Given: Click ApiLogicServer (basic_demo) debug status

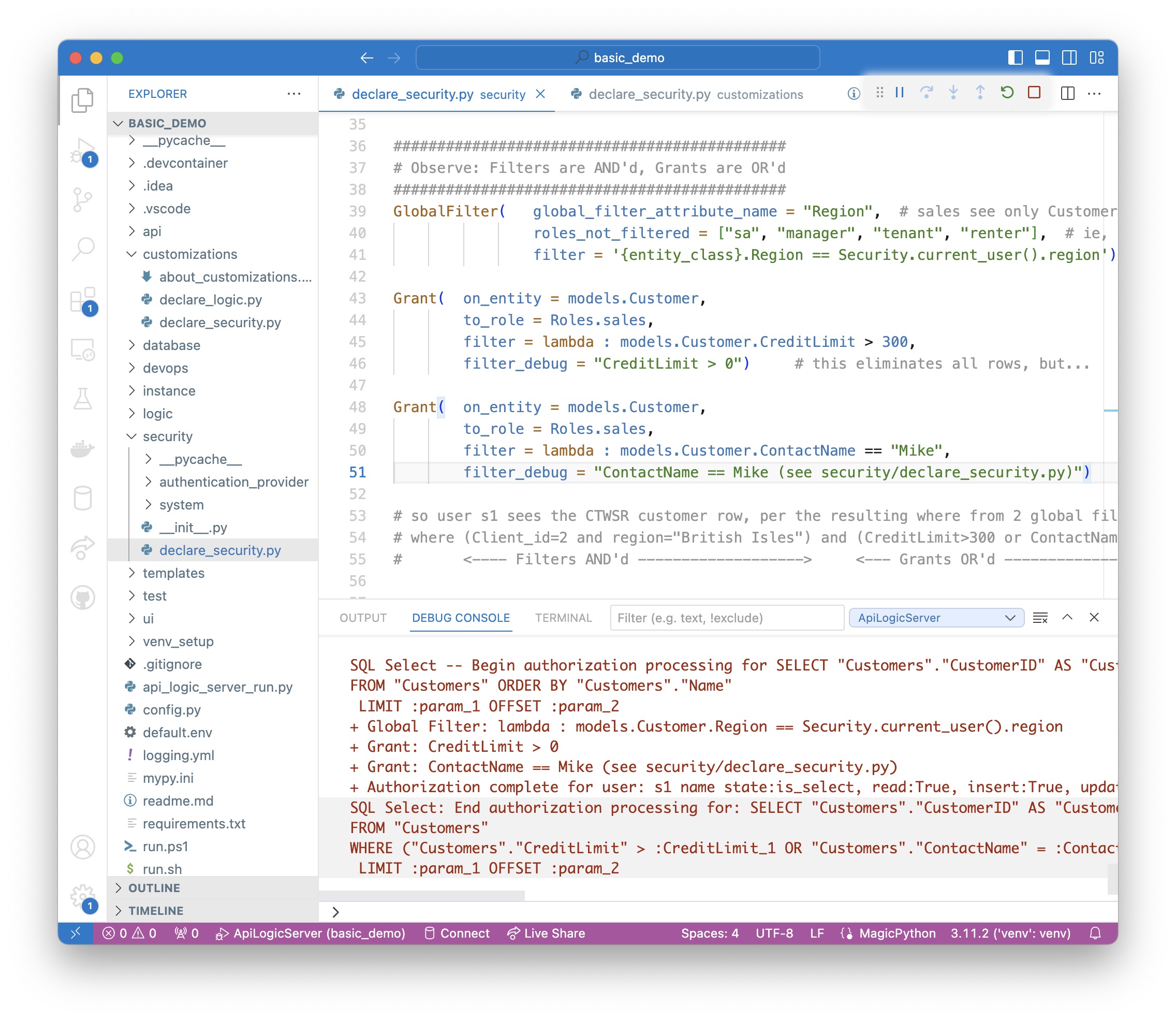Looking at the screenshot, I should [x=311, y=934].
